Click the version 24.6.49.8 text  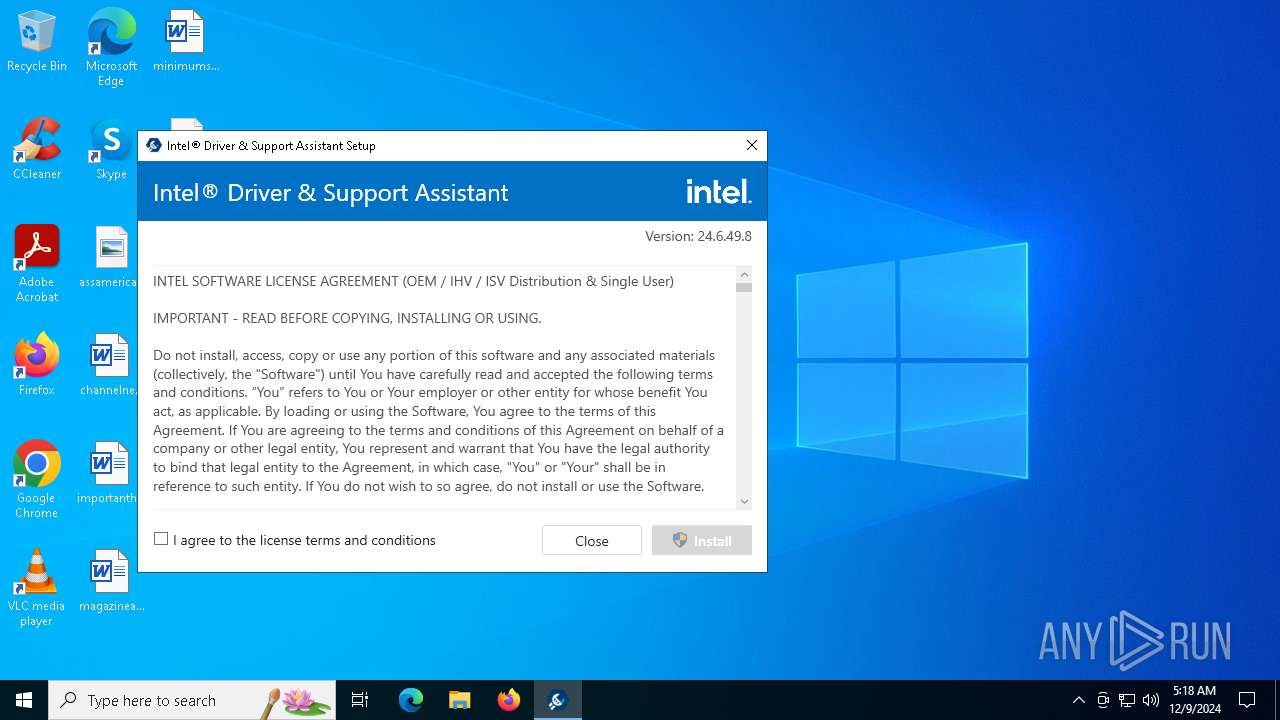pos(698,236)
